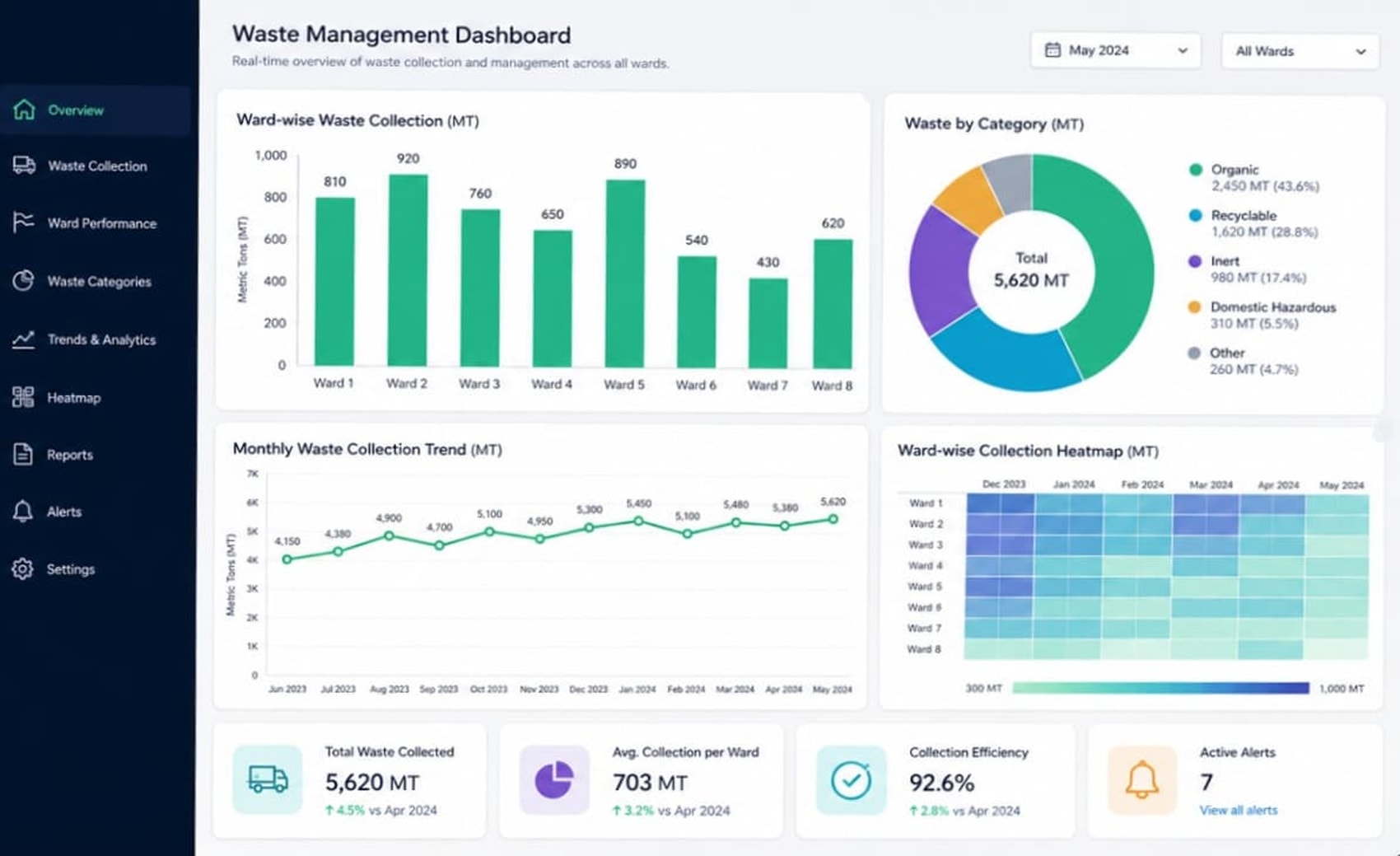Click the Alerts bell icon in sidebar
The image size is (1400, 856).
coord(23,512)
